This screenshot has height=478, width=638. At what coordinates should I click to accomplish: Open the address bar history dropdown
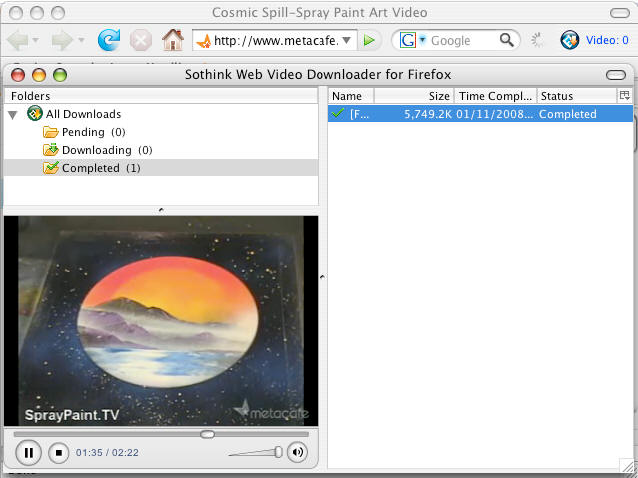click(x=346, y=40)
